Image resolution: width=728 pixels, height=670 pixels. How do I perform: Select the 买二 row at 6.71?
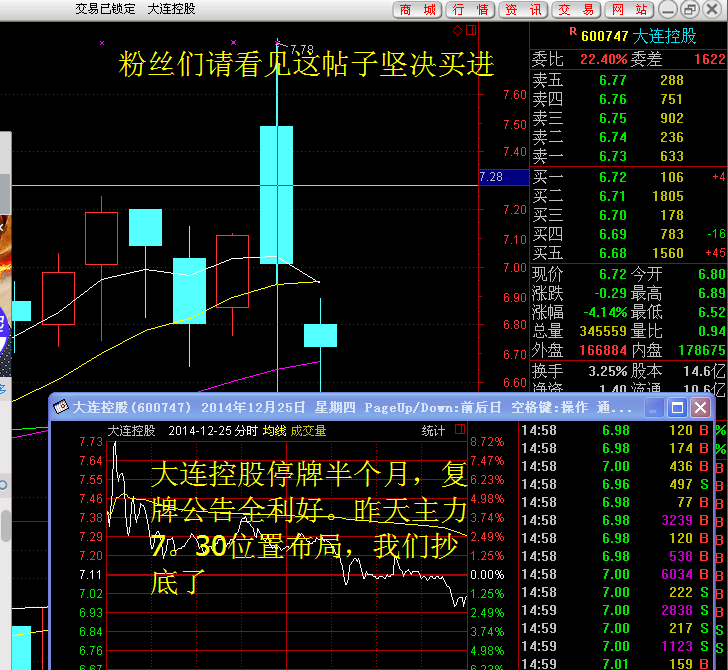(628, 196)
